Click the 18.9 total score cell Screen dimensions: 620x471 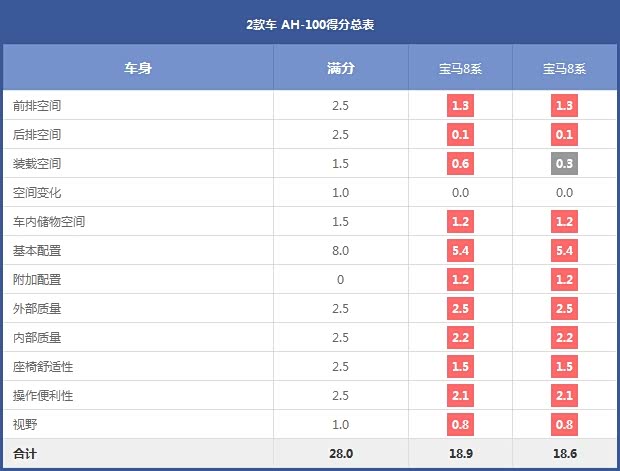[x=460, y=454]
